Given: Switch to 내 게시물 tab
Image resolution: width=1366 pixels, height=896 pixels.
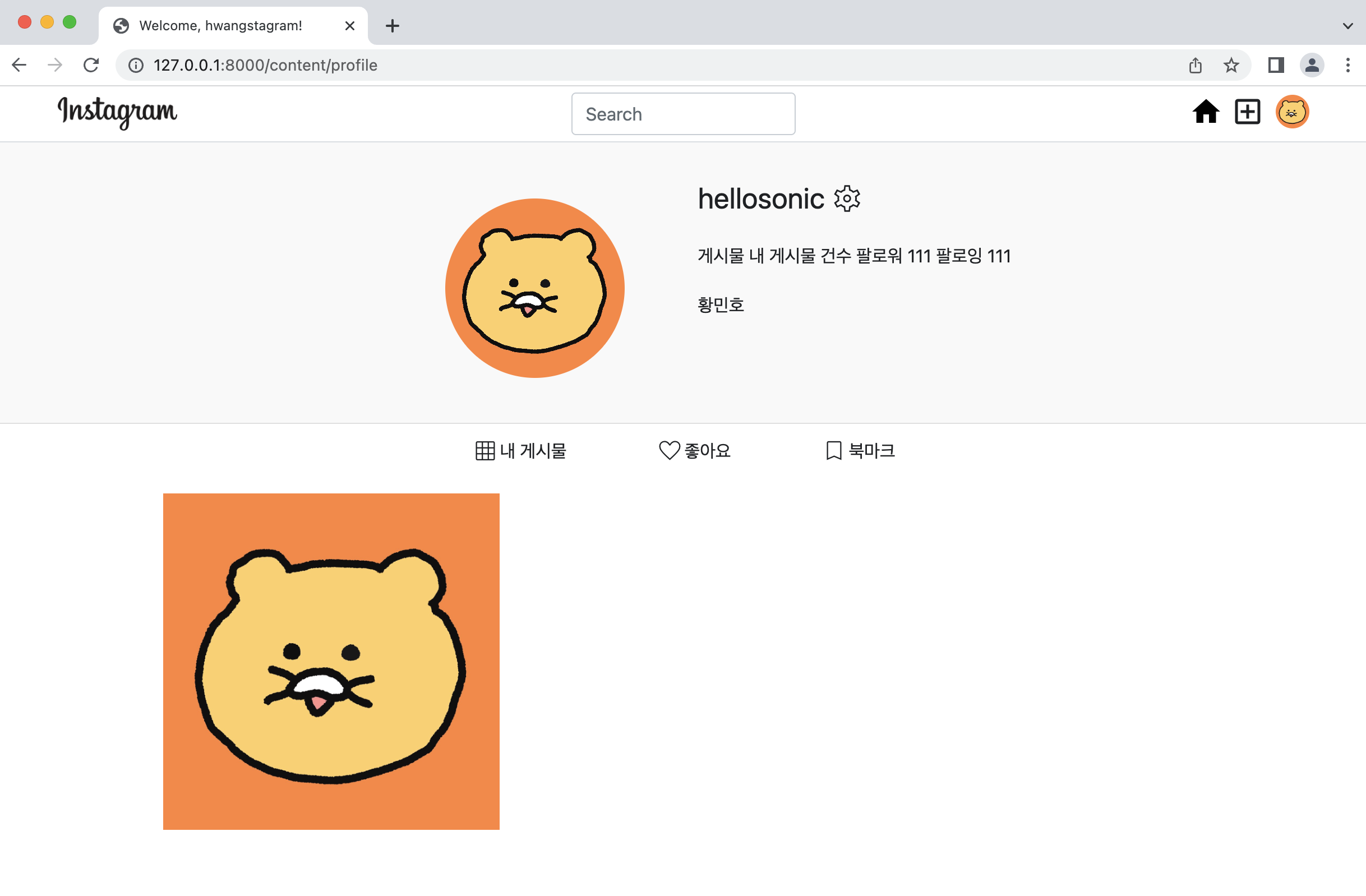Looking at the screenshot, I should tap(520, 451).
